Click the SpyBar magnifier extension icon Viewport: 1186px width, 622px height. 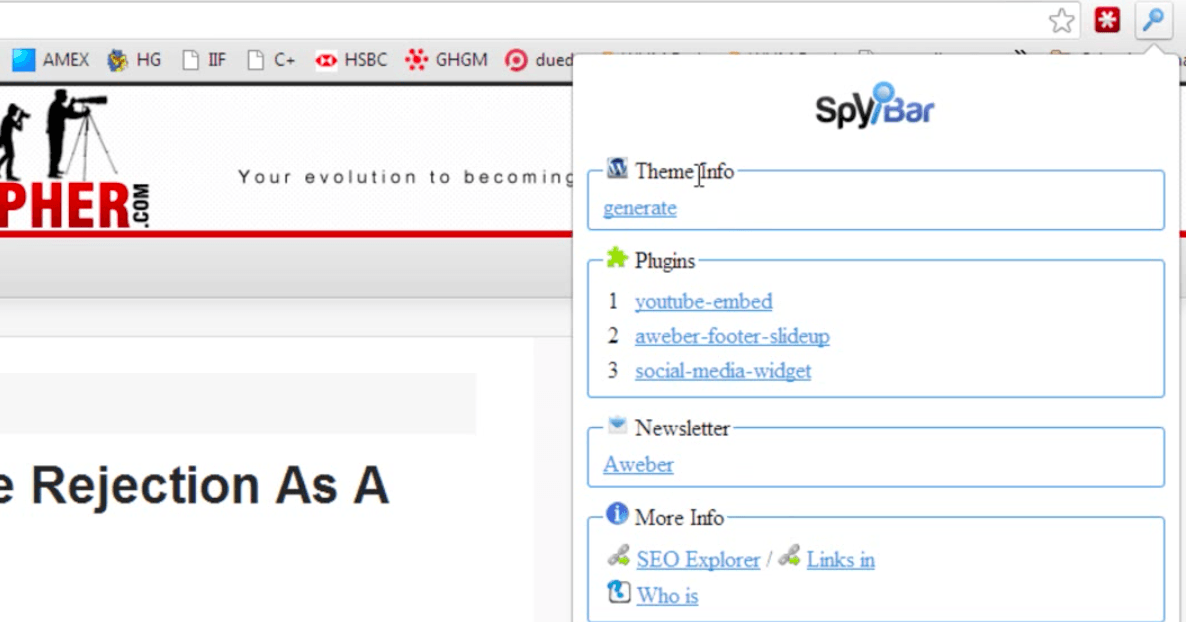click(x=1153, y=20)
